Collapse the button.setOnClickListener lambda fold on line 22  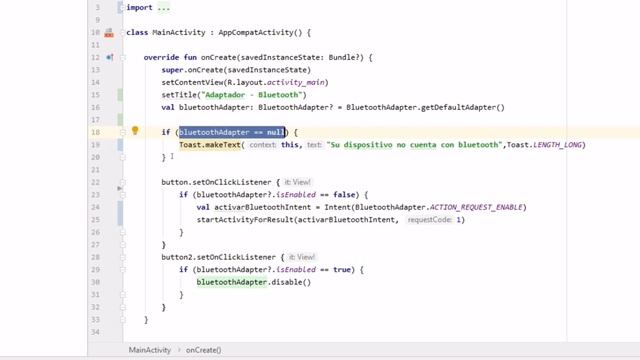click(x=123, y=182)
